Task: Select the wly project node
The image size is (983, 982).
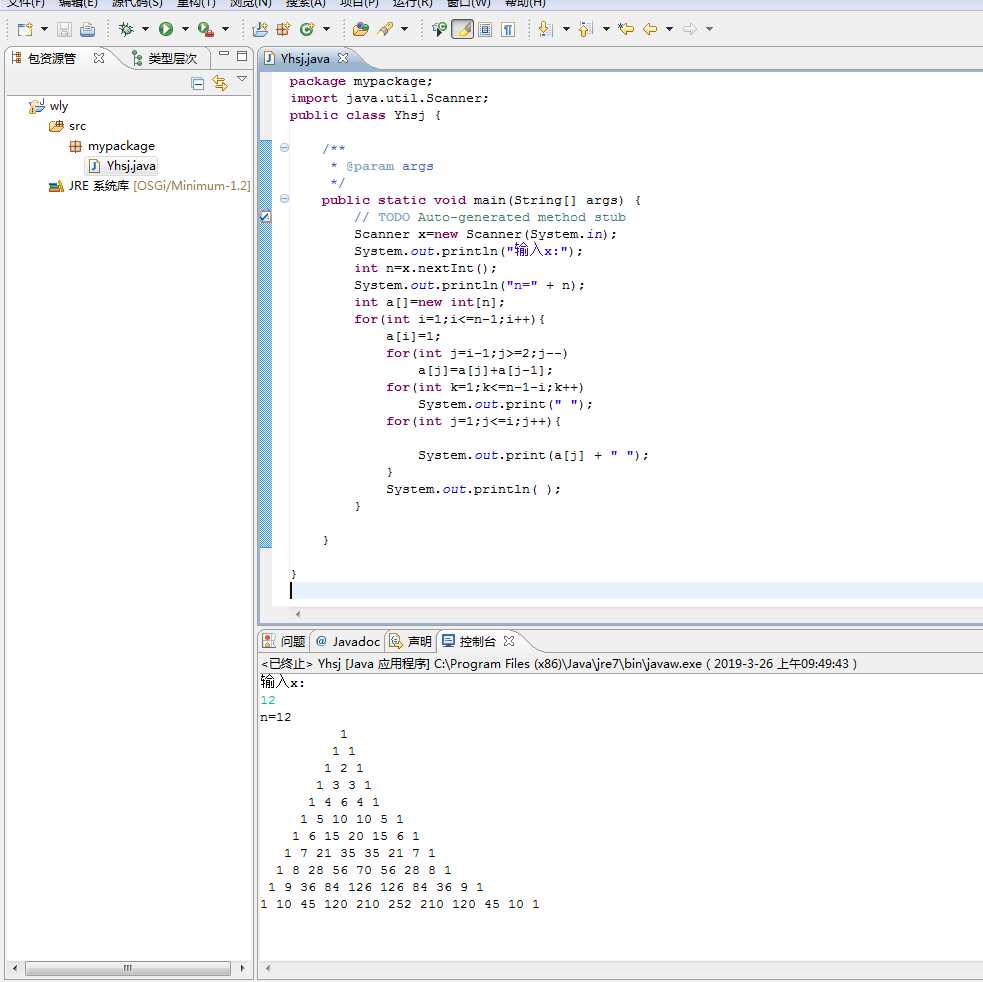Action: point(48,106)
